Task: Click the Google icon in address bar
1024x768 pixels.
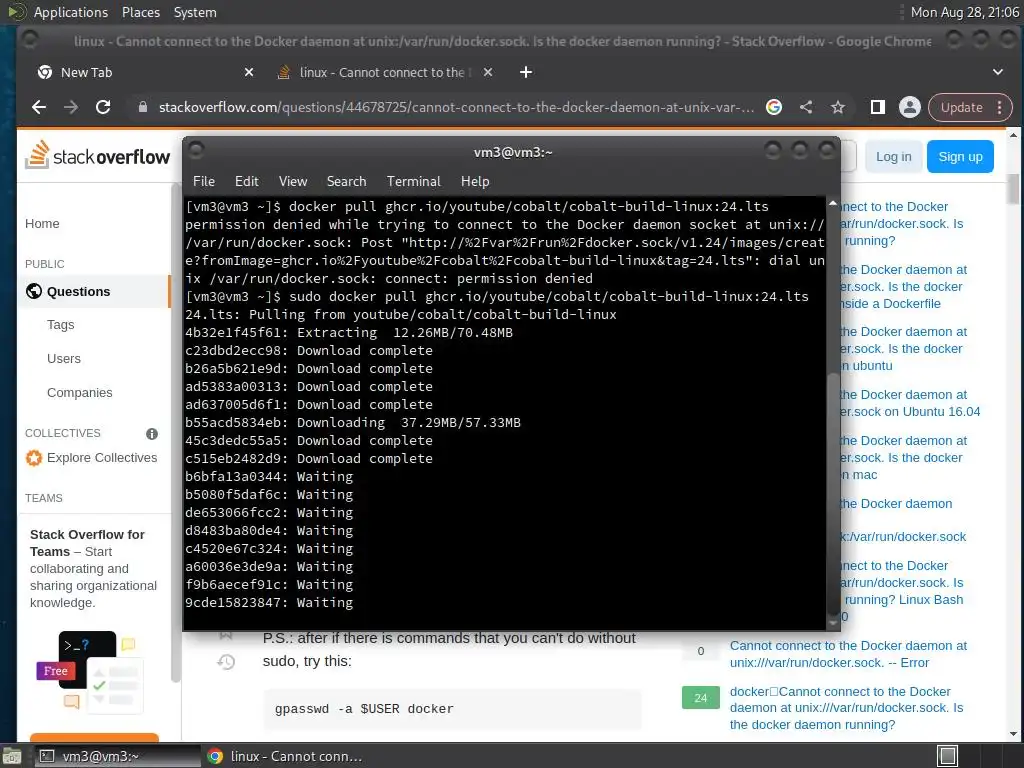Action: click(774, 107)
